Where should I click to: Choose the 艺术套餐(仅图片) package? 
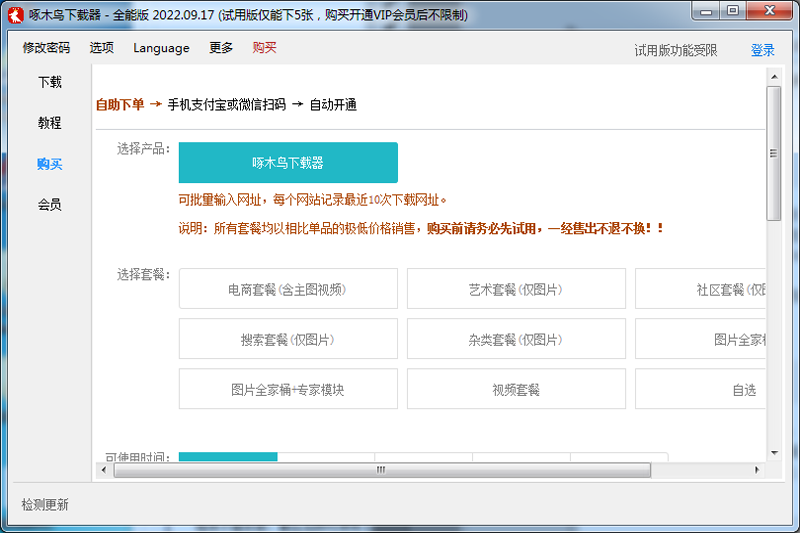pyautogui.click(x=516, y=289)
